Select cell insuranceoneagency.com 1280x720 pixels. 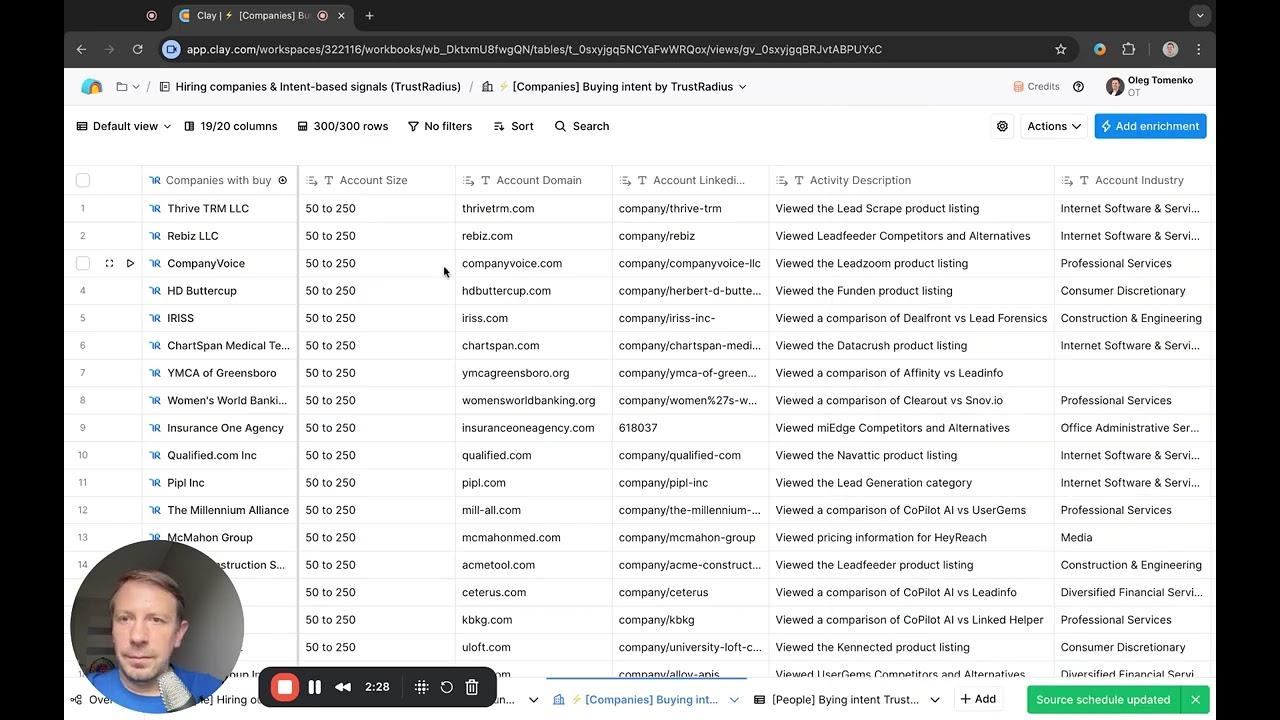534,428
